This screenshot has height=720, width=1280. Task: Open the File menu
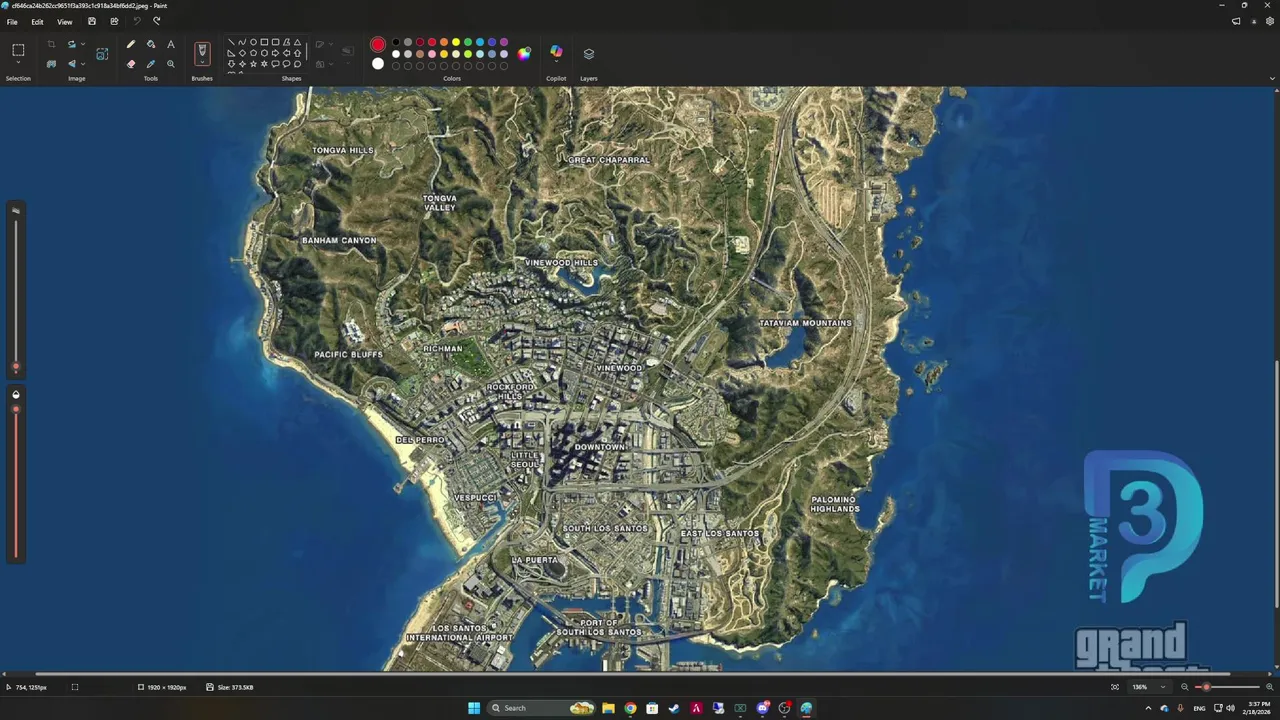point(12,21)
